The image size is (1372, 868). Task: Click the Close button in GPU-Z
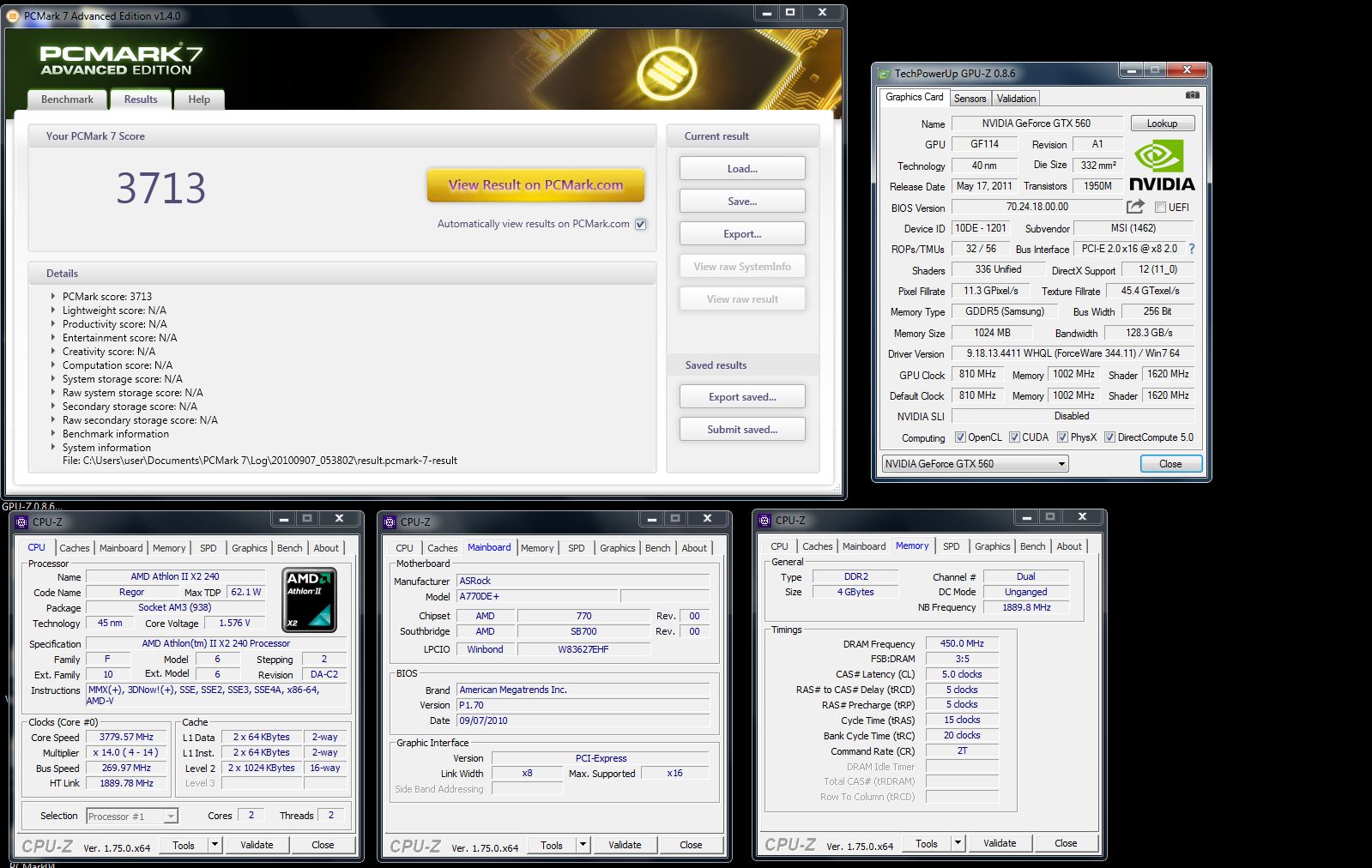1170,464
